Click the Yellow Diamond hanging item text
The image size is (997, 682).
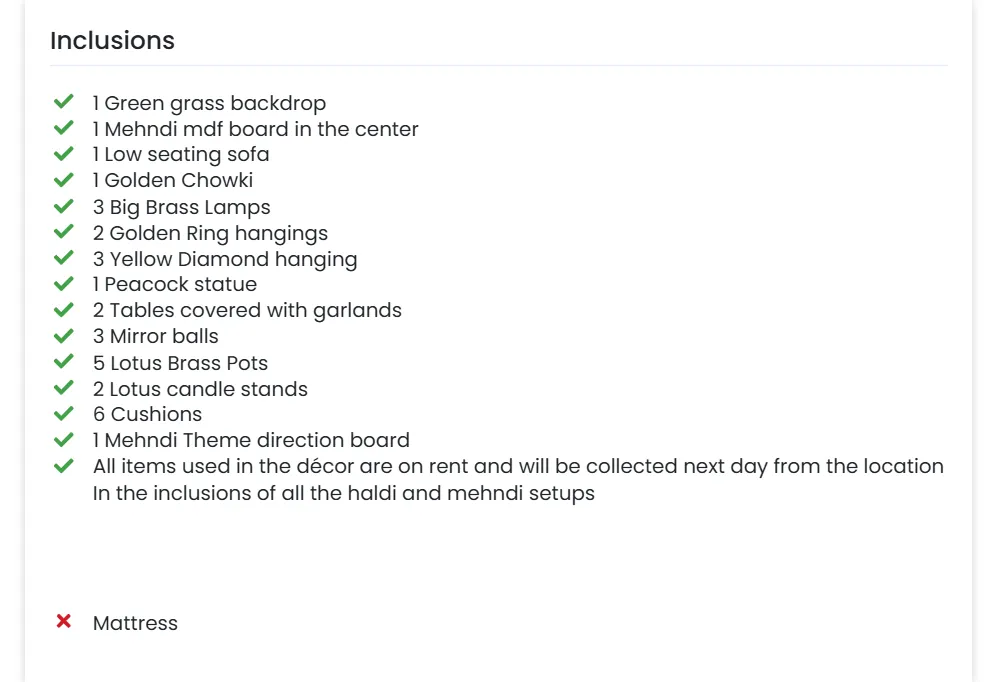click(225, 259)
